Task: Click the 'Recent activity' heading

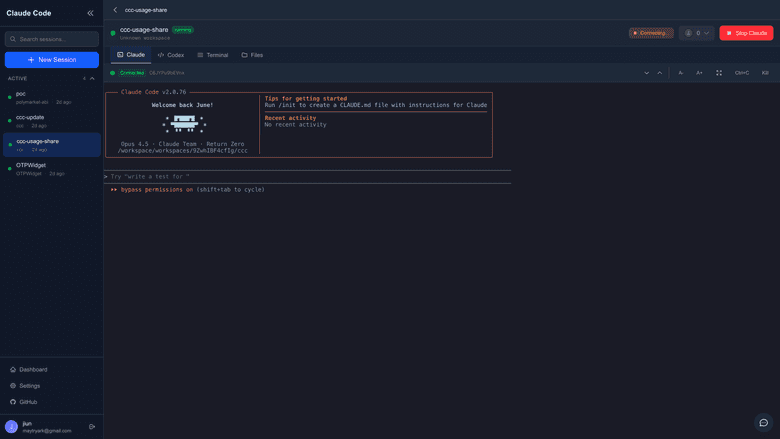Action: 291,118
